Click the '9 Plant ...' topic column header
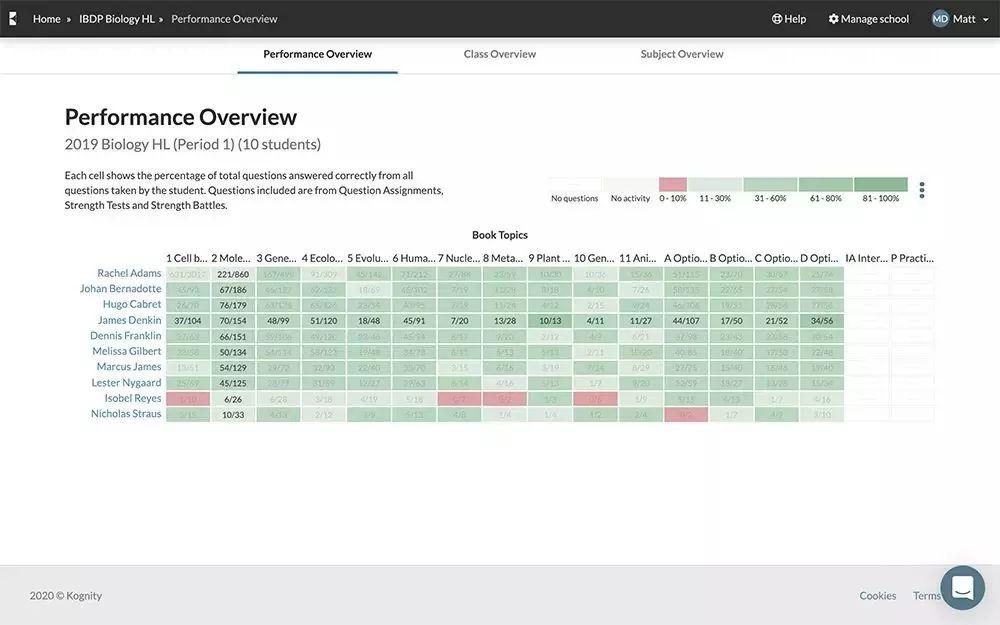This screenshot has height=625, width=1000. click(x=549, y=258)
